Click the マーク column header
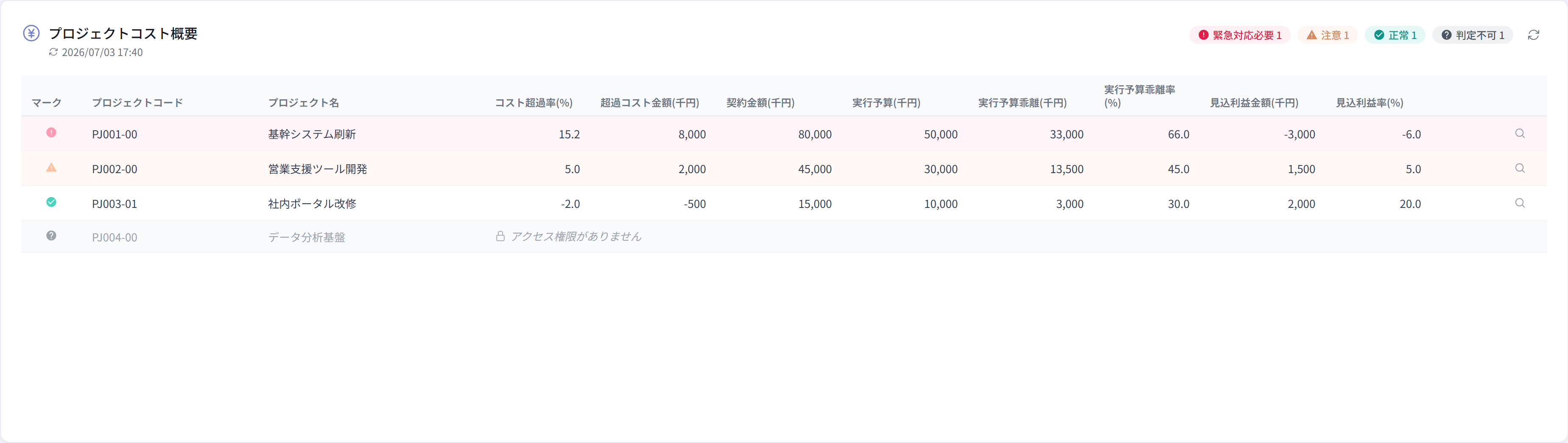 coord(47,103)
